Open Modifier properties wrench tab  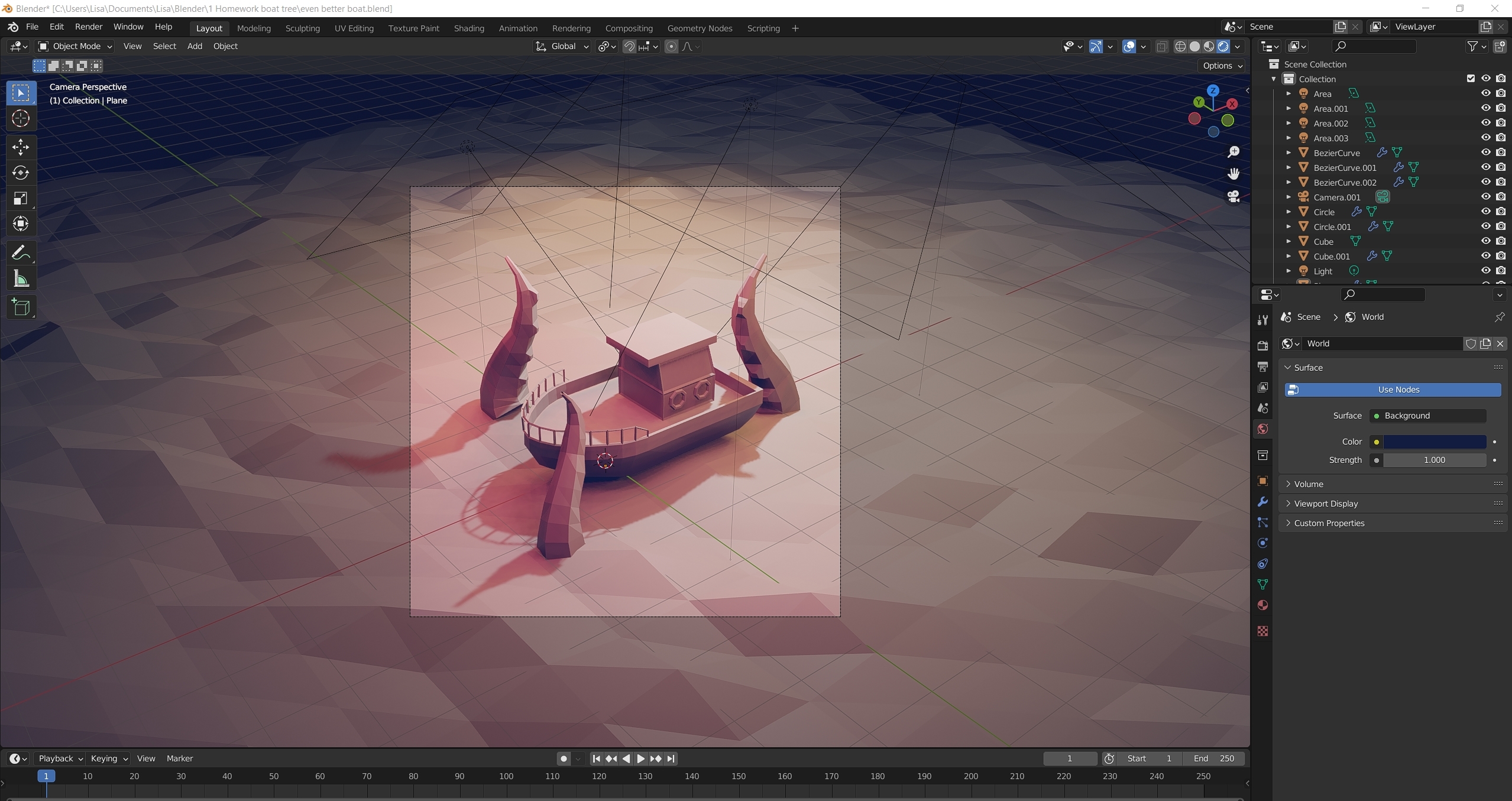click(1262, 502)
